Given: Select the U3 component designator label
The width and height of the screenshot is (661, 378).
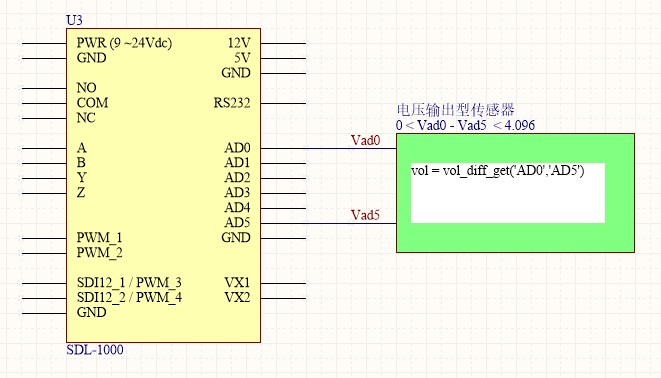Looking at the screenshot, I should click(74, 20).
